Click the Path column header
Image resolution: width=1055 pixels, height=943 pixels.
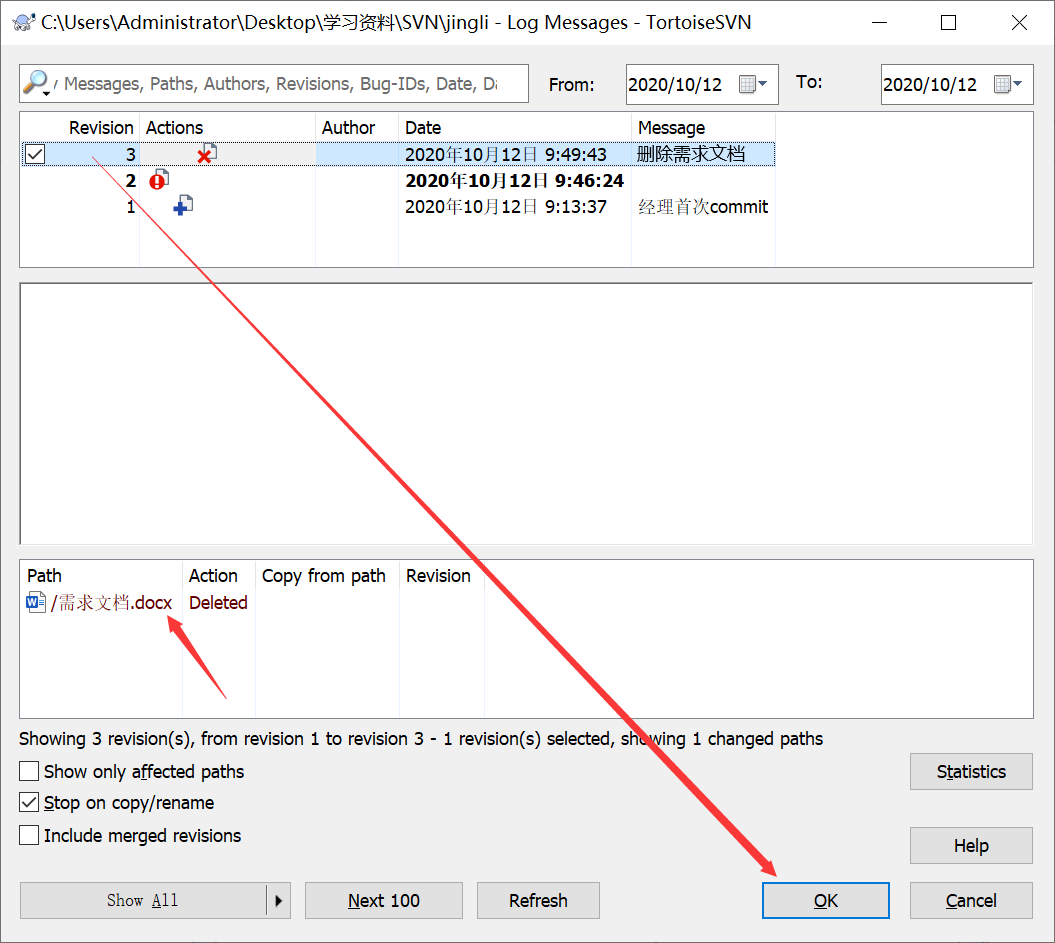[x=101, y=576]
